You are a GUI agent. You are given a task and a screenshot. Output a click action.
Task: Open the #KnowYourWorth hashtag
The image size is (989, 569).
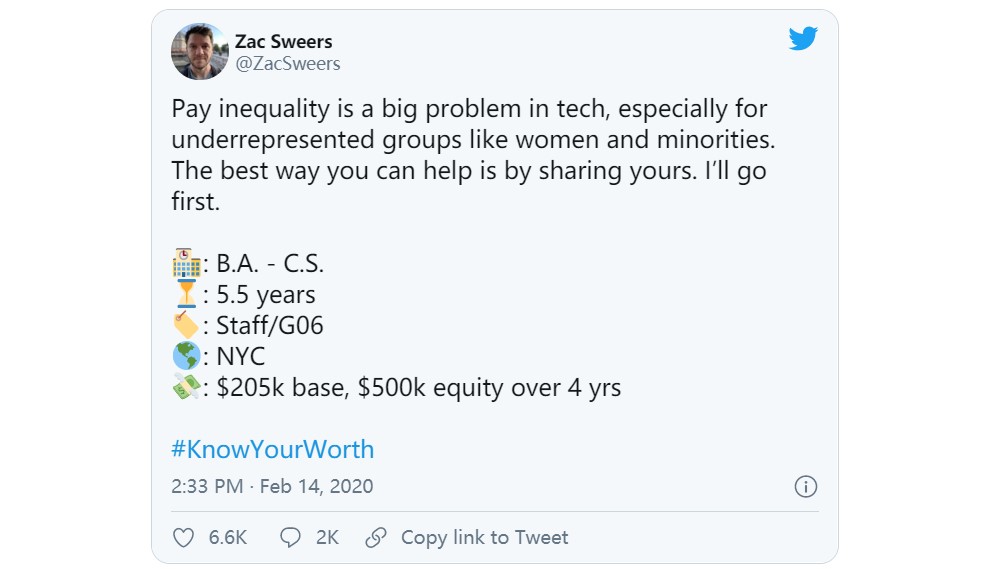click(272, 449)
